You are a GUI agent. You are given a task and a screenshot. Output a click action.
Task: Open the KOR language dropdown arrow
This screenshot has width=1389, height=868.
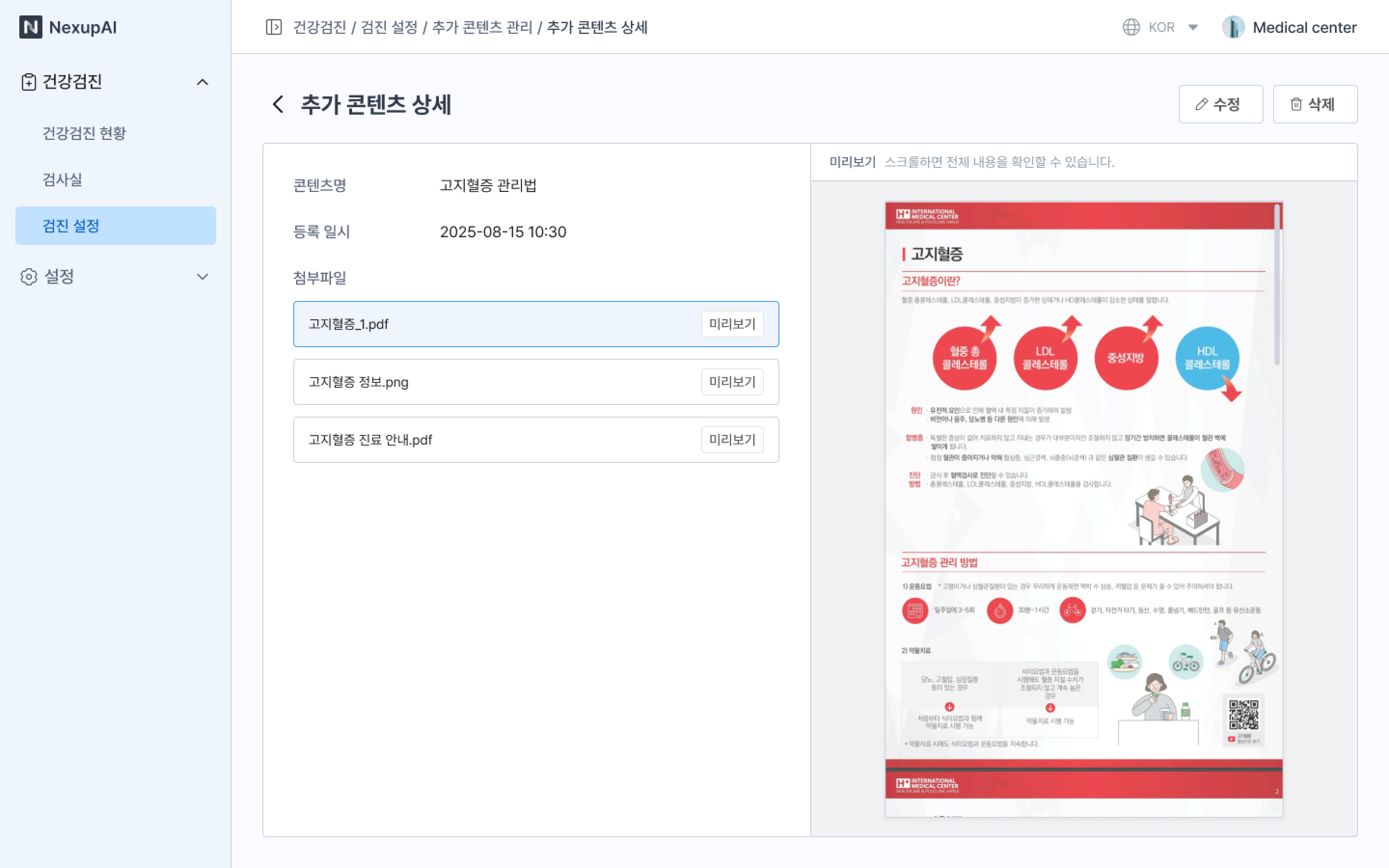(1193, 27)
